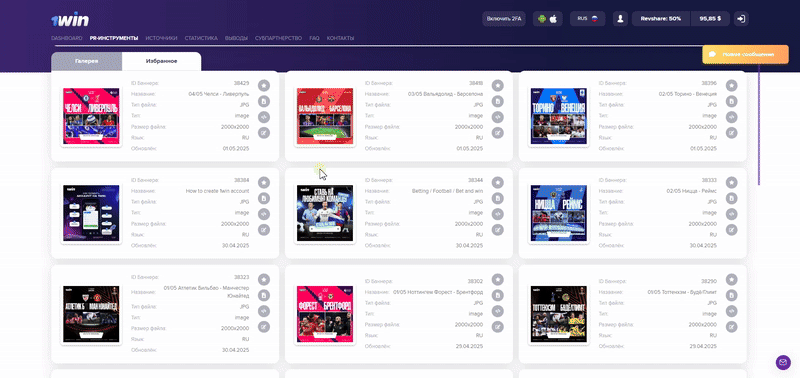This screenshot has height=378, width=800.
Task: Open the 95,85 $ balance box
Action: click(x=710, y=19)
